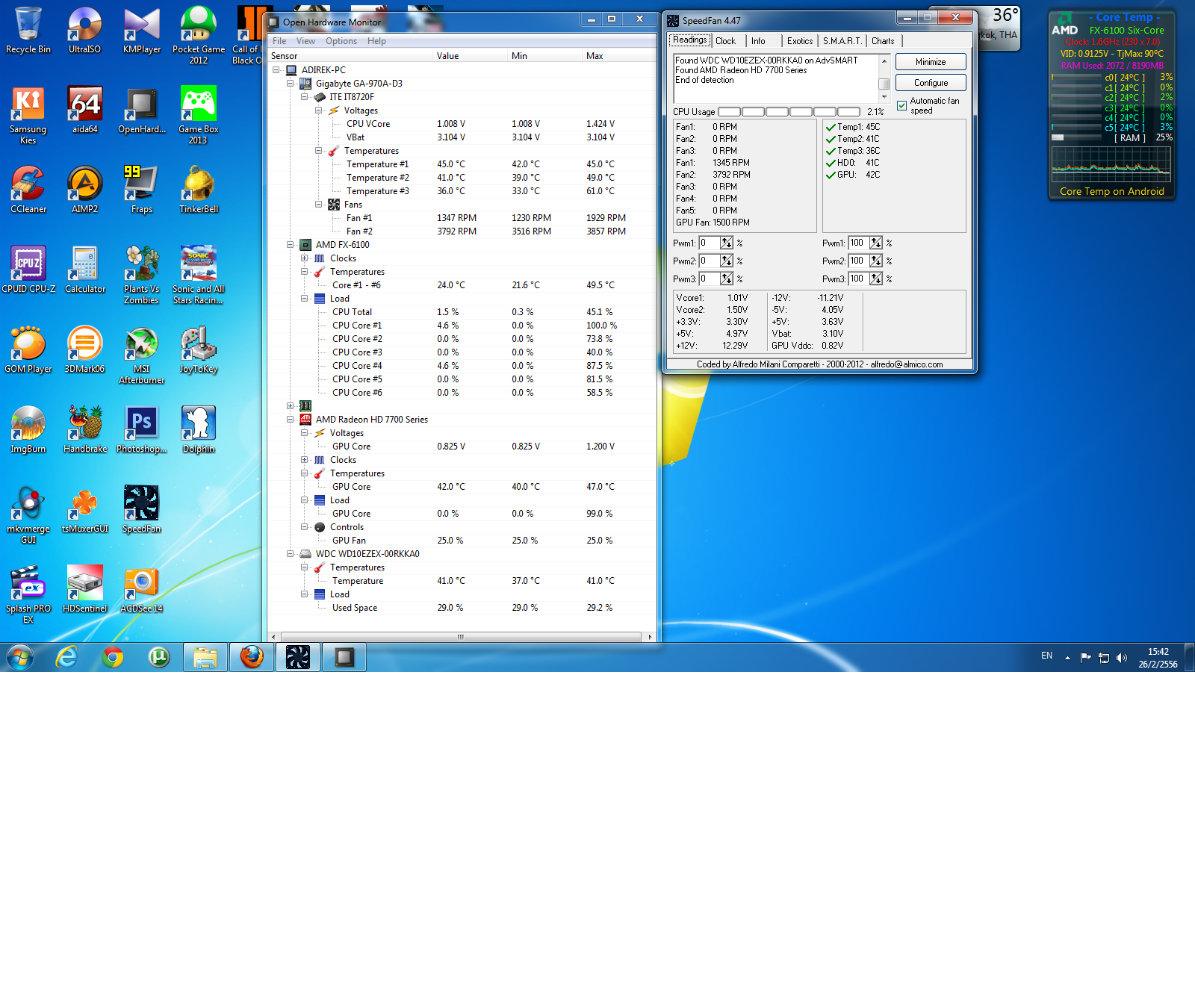
Task: Launch tsMuxerGUI from desktop
Action: click(85, 510)
